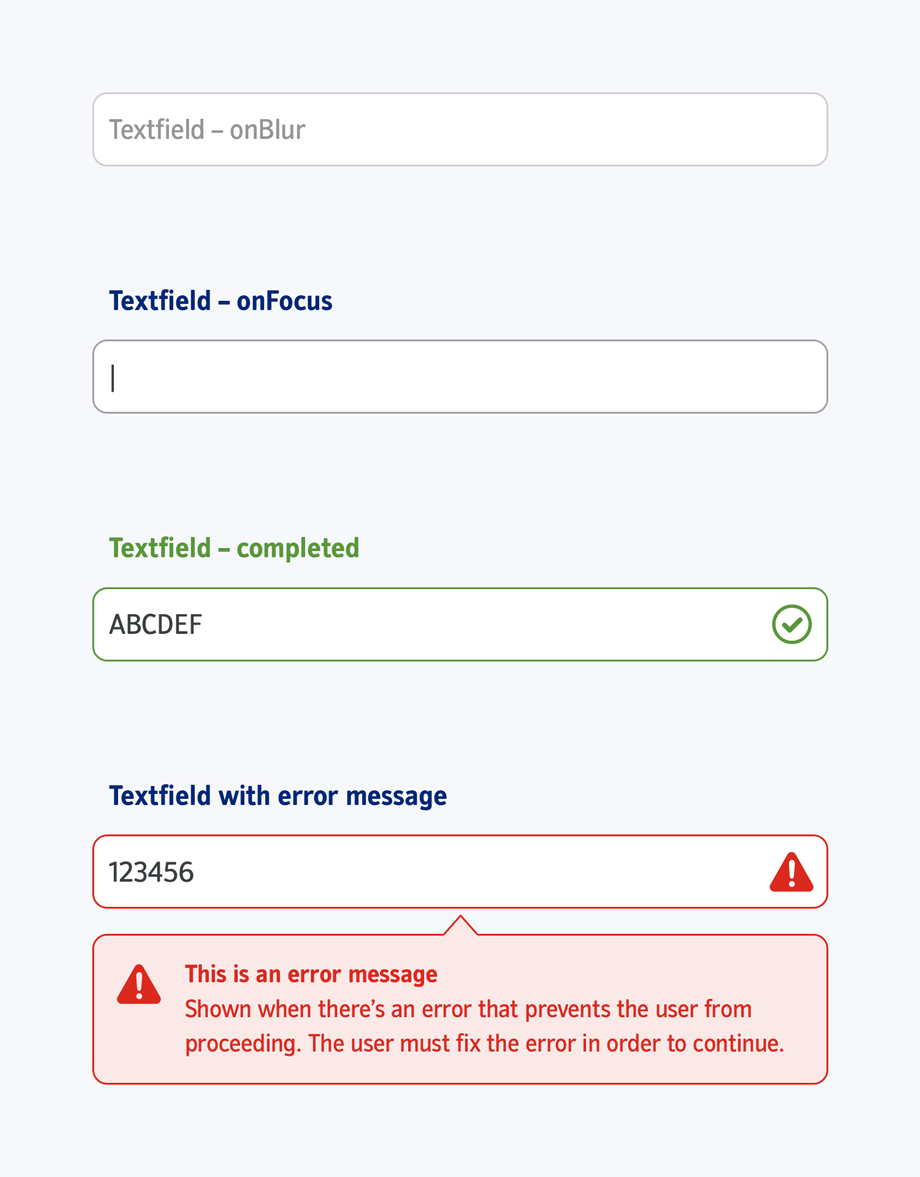Click the red warning triangle inside the 123456 field

(791, 872)
